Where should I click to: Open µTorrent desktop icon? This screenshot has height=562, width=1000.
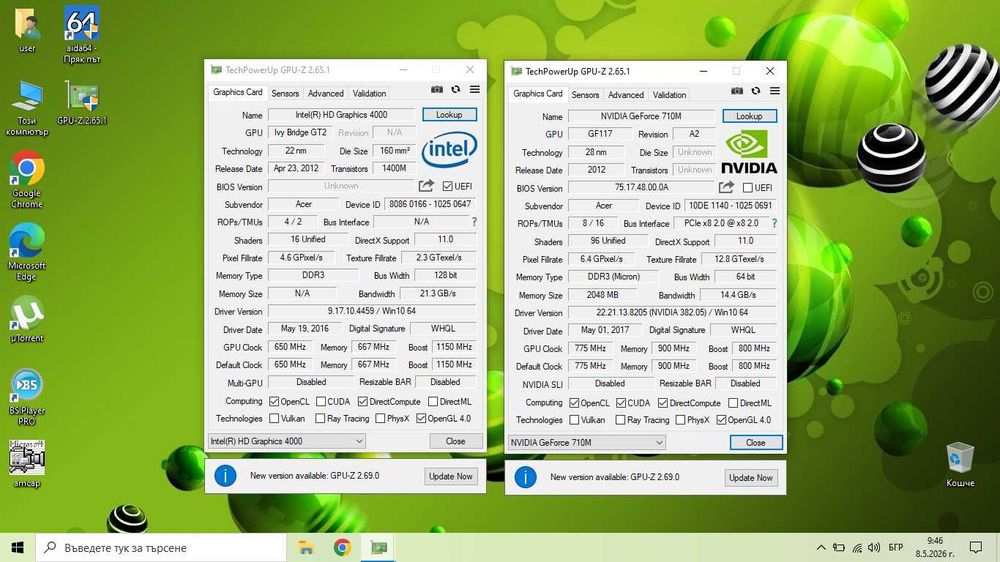pyautogui.click(x=27, y=319)
